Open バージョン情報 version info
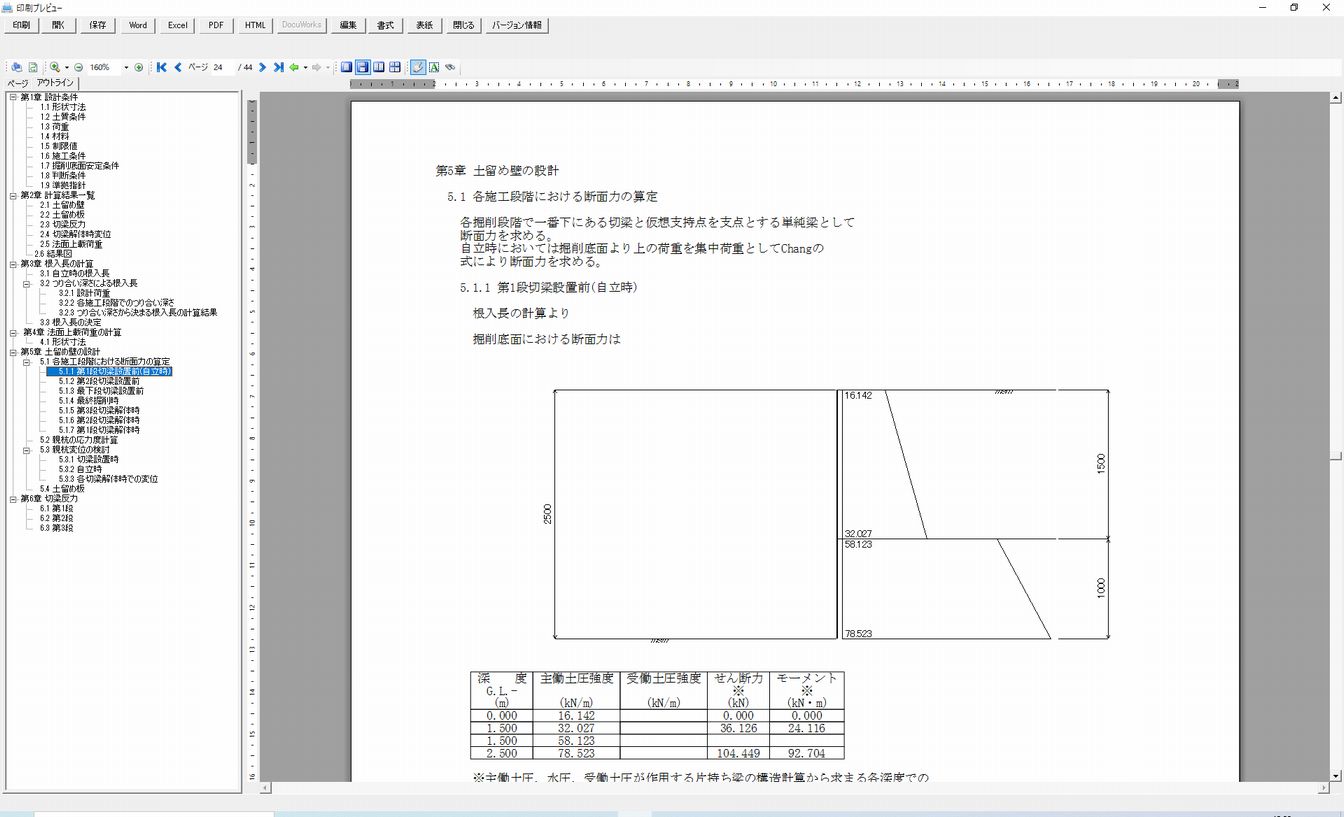 click(517, 25)
